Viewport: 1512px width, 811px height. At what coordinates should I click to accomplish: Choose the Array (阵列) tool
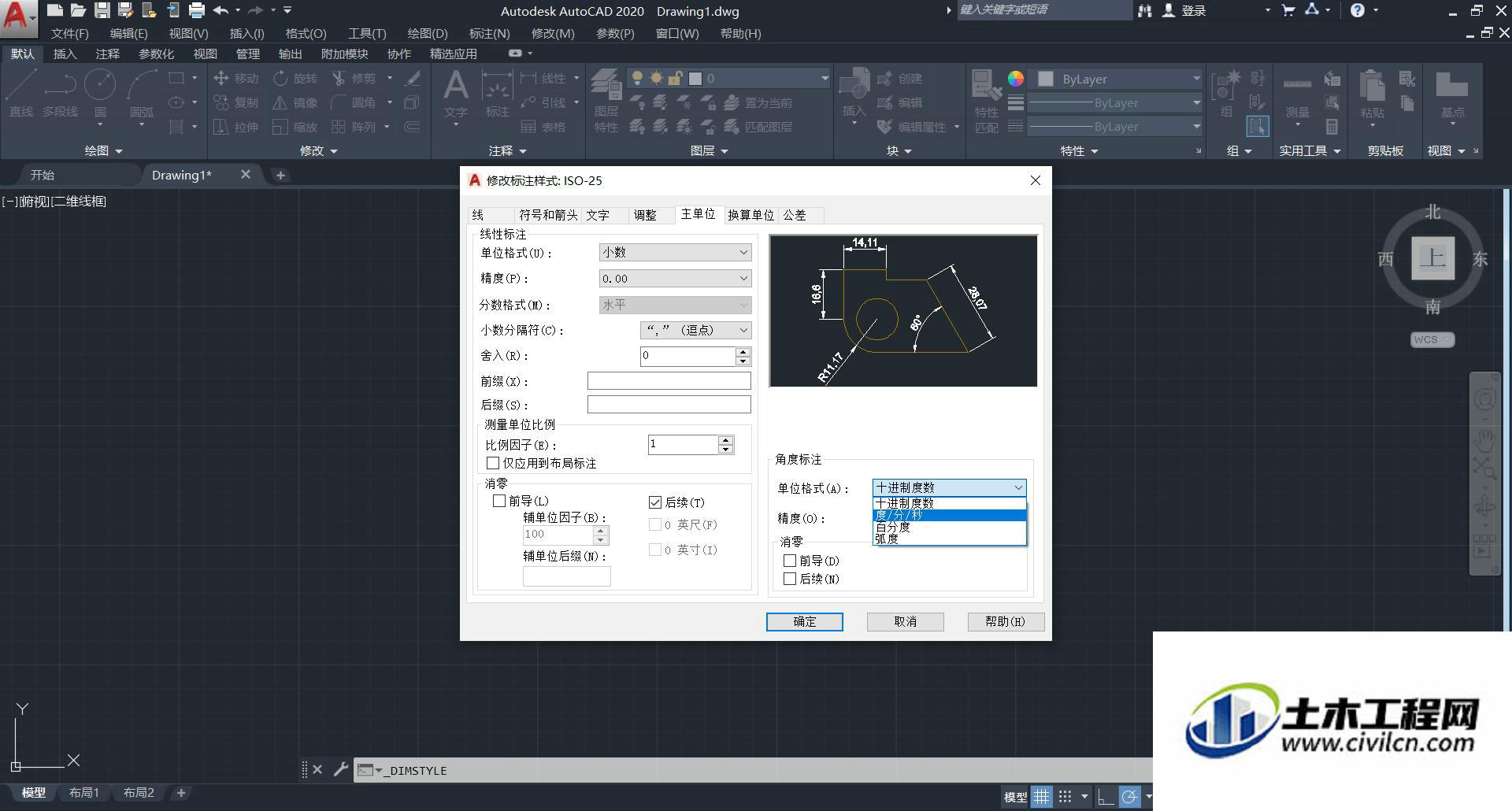(x=354, y=127)
